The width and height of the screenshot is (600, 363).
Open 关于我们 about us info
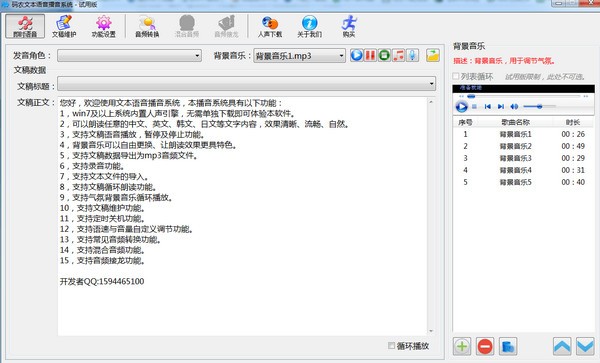tap(309, 26)
